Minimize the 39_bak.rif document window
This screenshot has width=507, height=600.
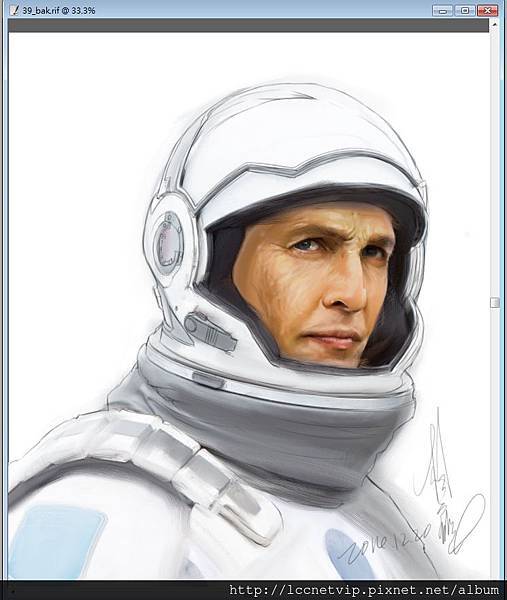[443, 11]
